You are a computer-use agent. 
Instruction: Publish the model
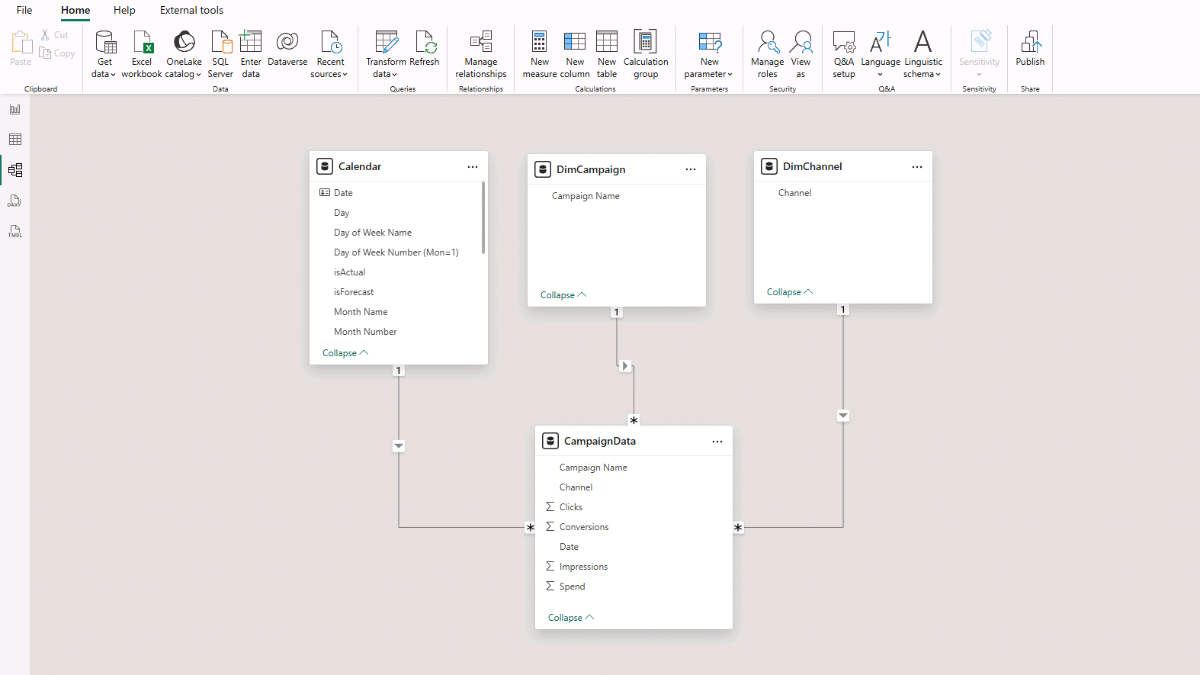(x=1030, y=42)
